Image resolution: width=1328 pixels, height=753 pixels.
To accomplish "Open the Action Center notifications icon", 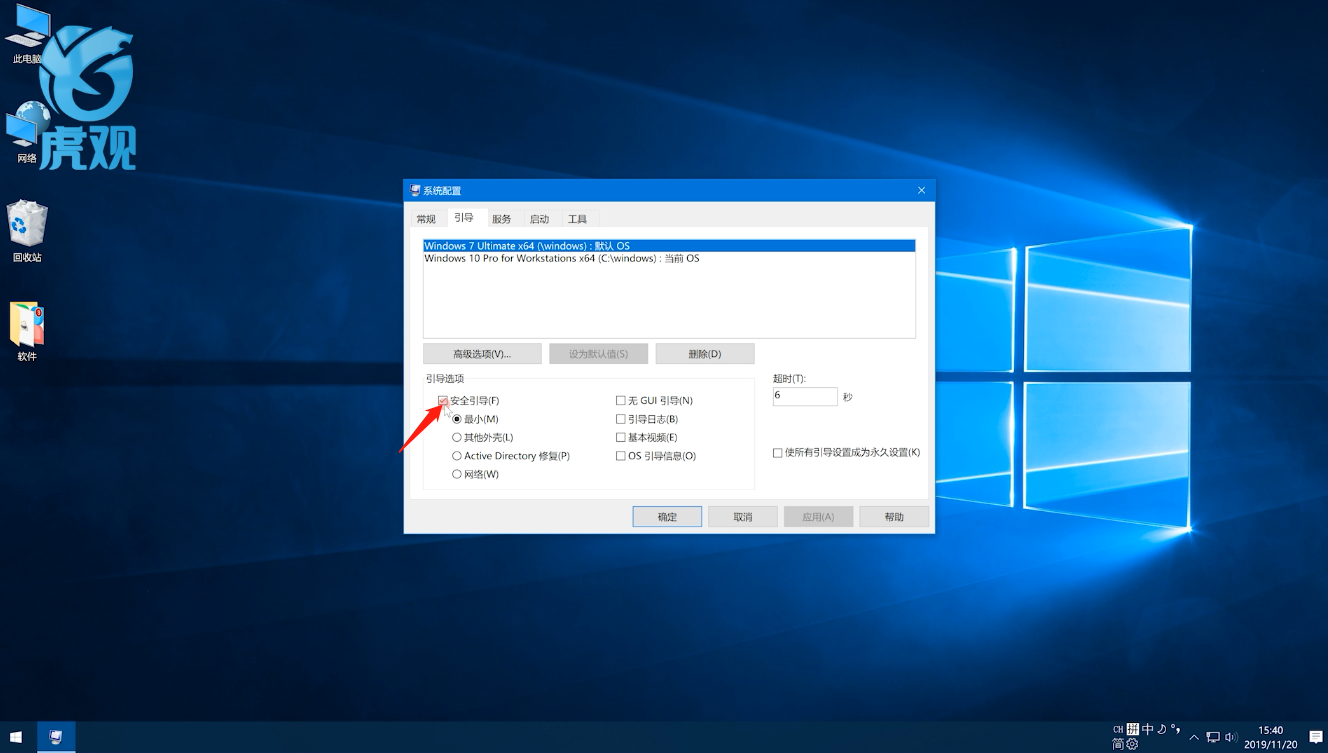I will pyautogui.click(x=1316, y=737).
